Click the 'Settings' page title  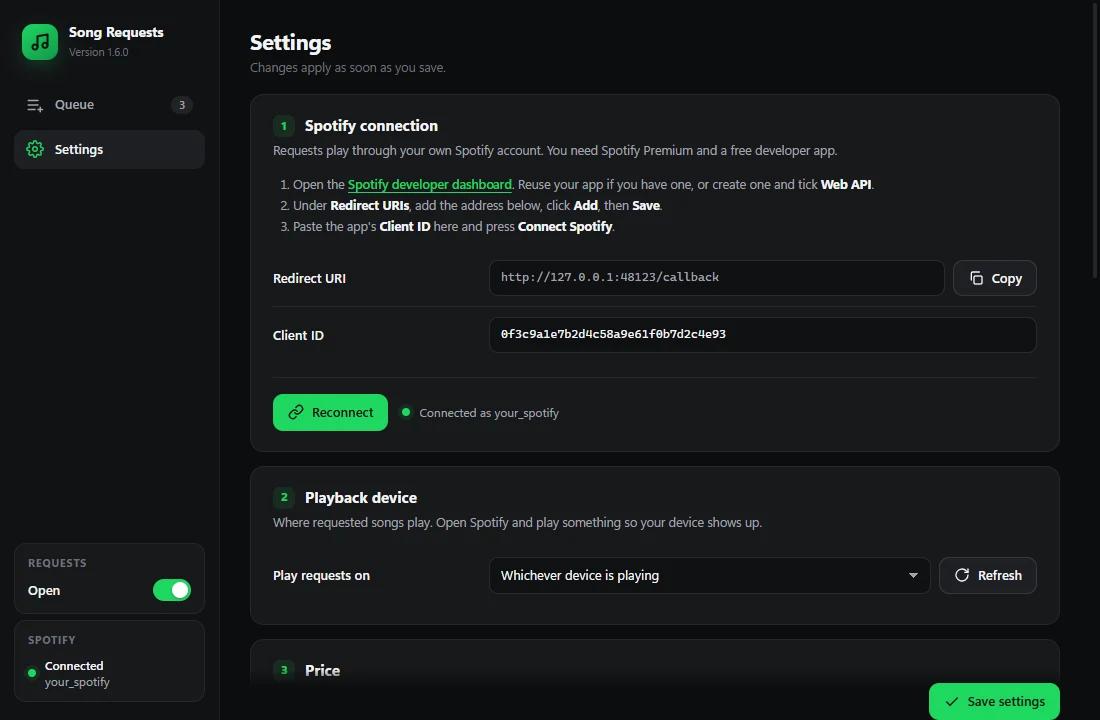(290, 43)
